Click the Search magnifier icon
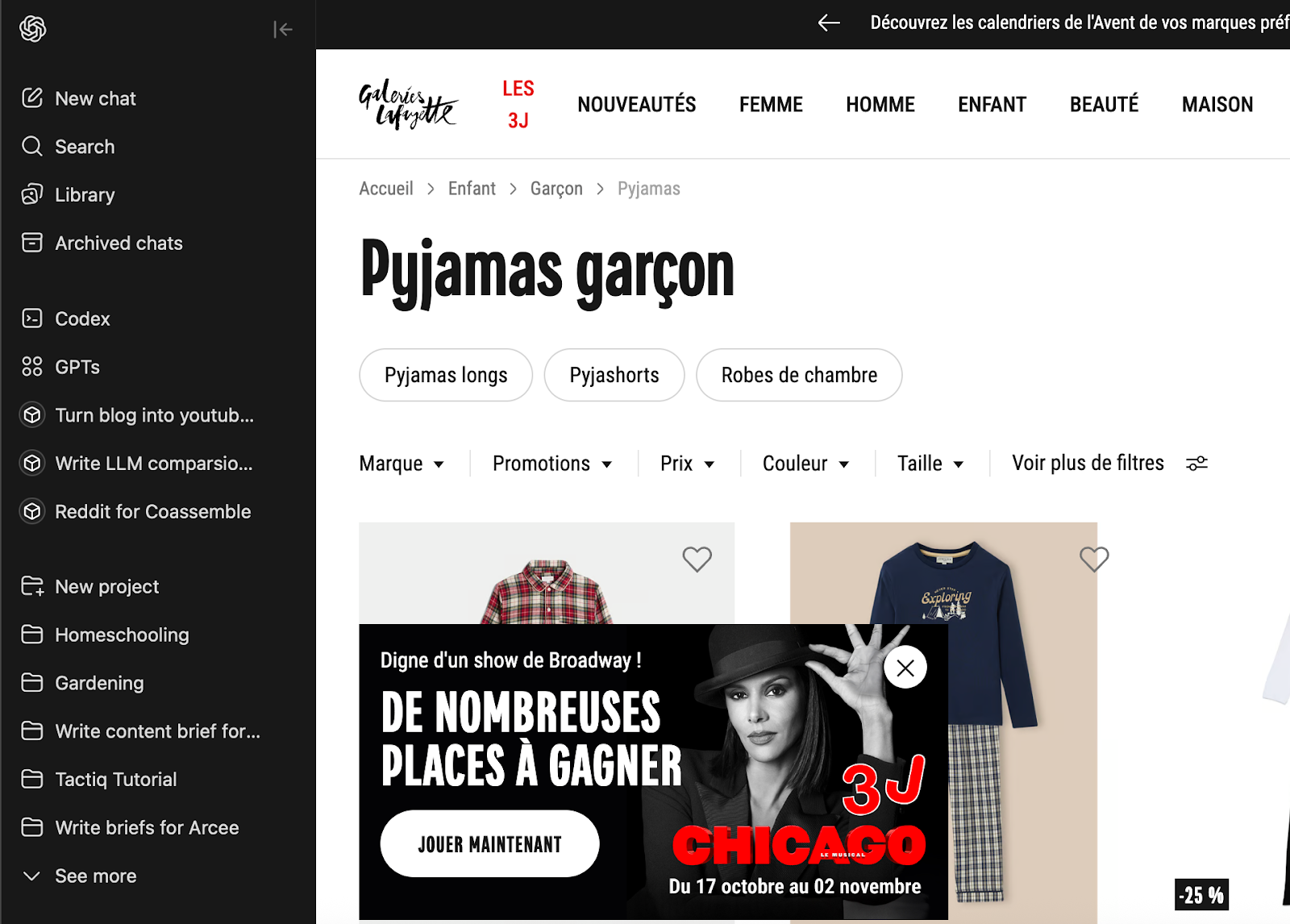1290x924 pixels. pyautogui.click(x=32, y=147)
